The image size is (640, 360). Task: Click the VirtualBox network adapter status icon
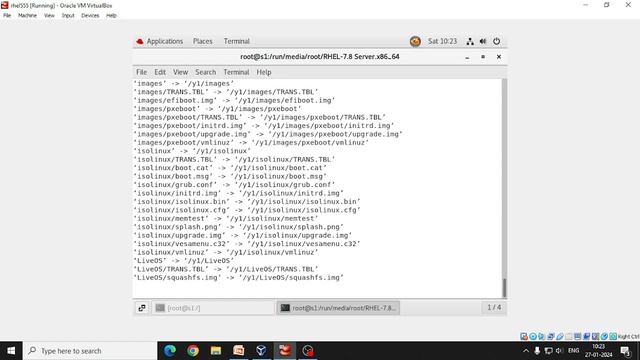551,336
